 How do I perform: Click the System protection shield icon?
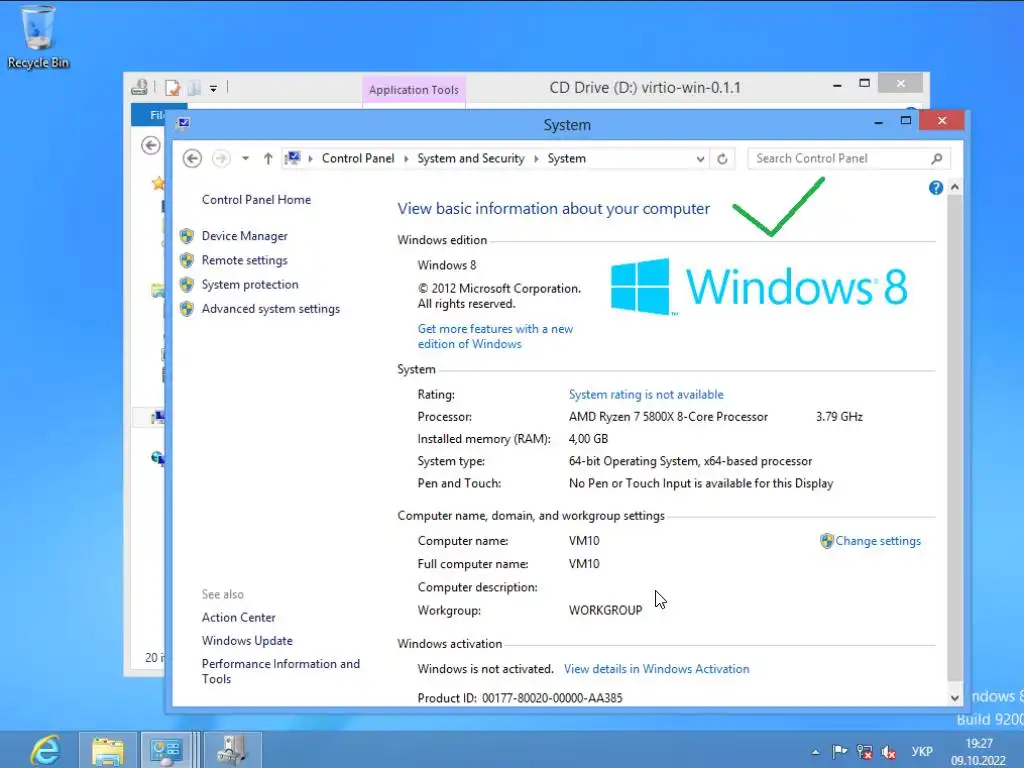point(187,284)
